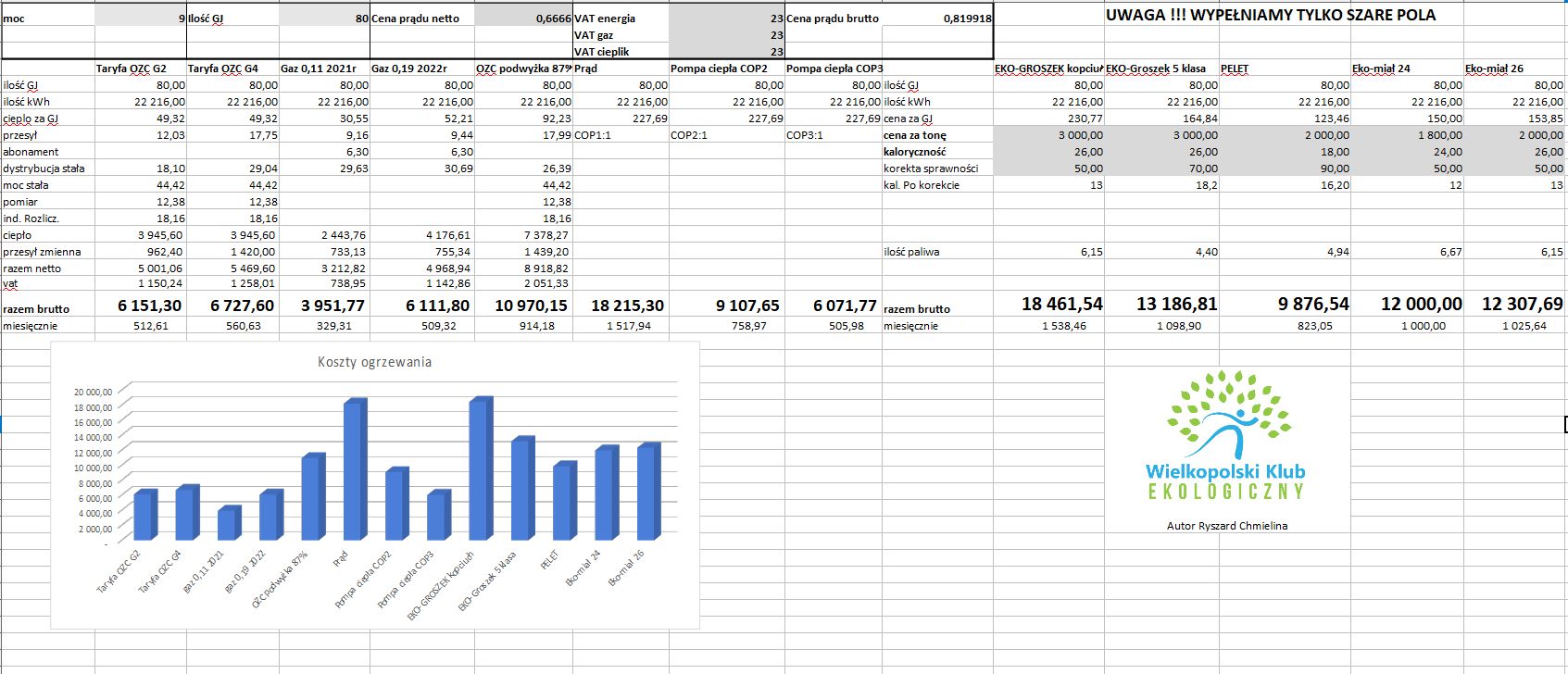Click the Eko-miał 24 total 12 000,00
Viewport: 1568px width, 674px height.
click(1422, 304)
